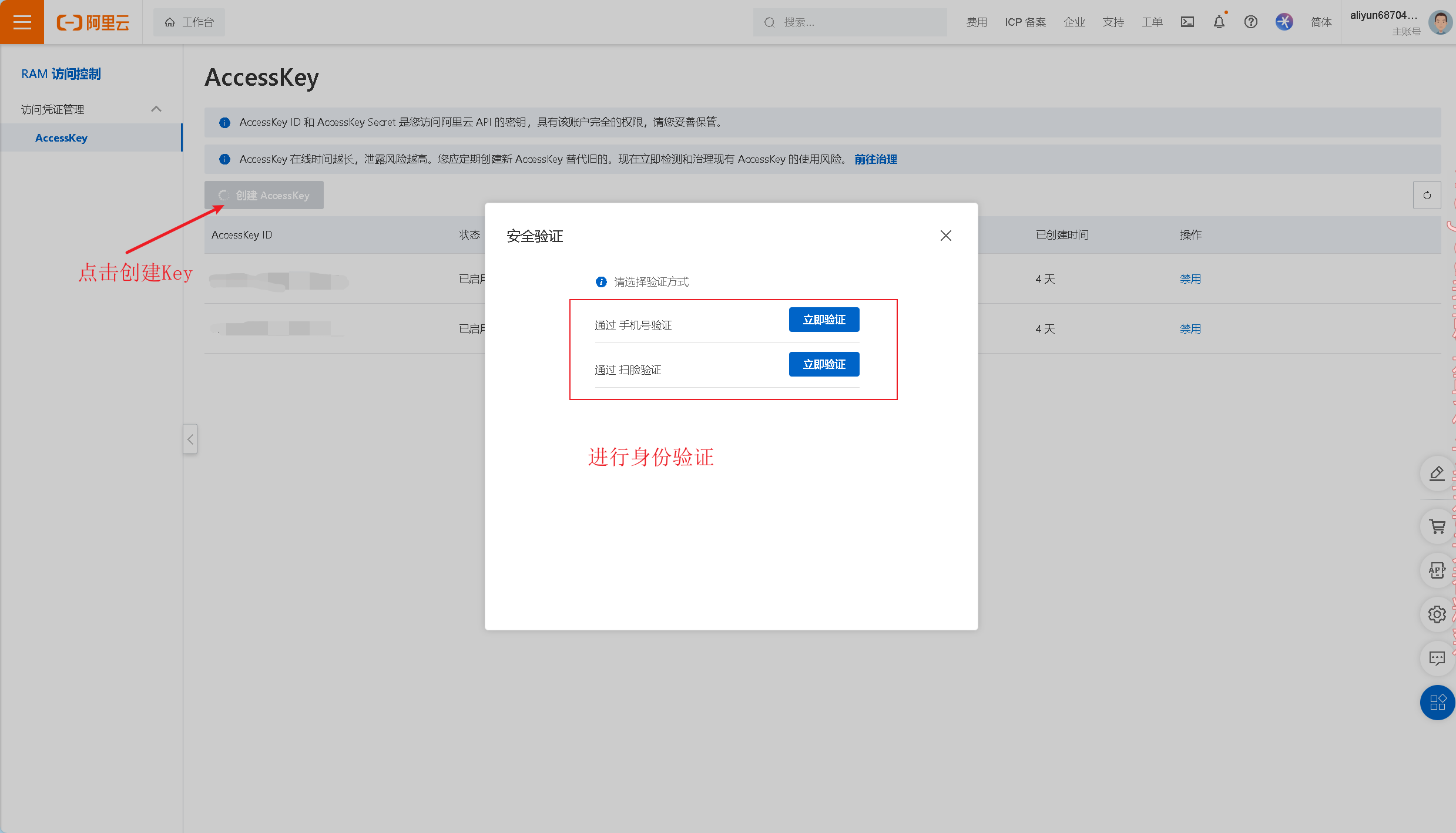
Task: Click the refresh AccessKey list icon
Action: (x=1427, y=195)
